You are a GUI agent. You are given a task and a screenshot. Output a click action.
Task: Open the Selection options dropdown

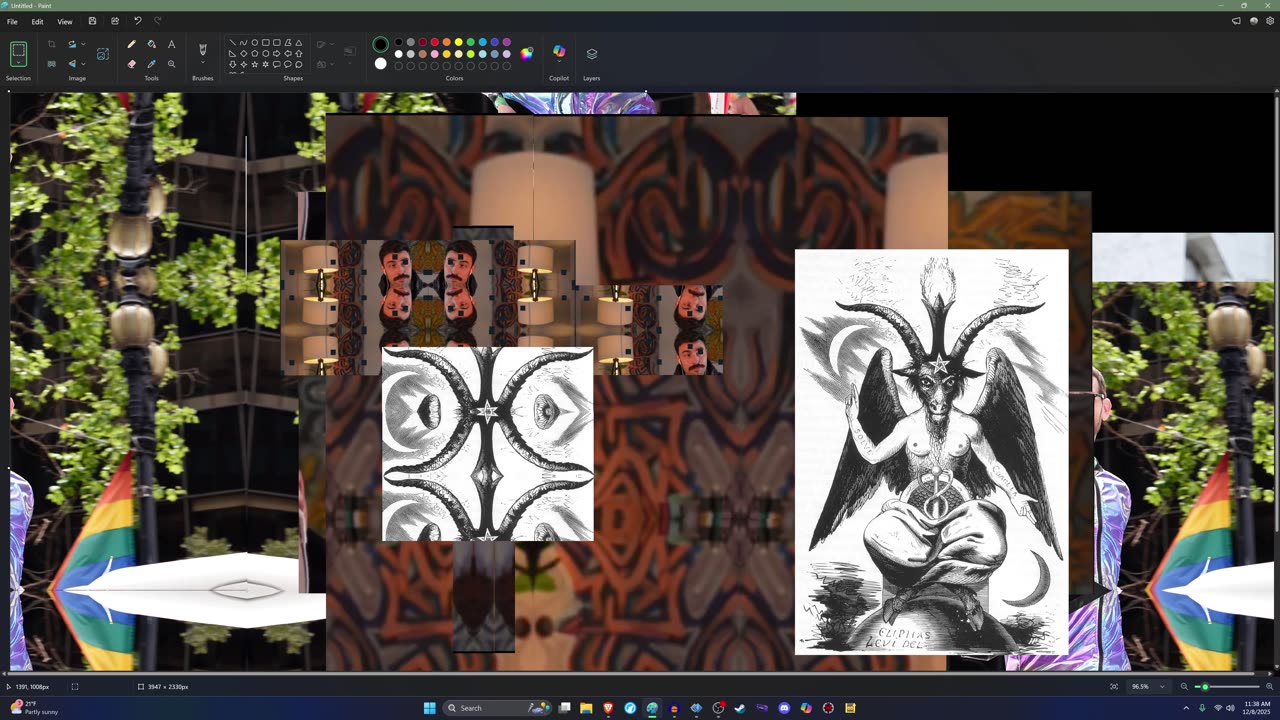click(x=18, y=63)
